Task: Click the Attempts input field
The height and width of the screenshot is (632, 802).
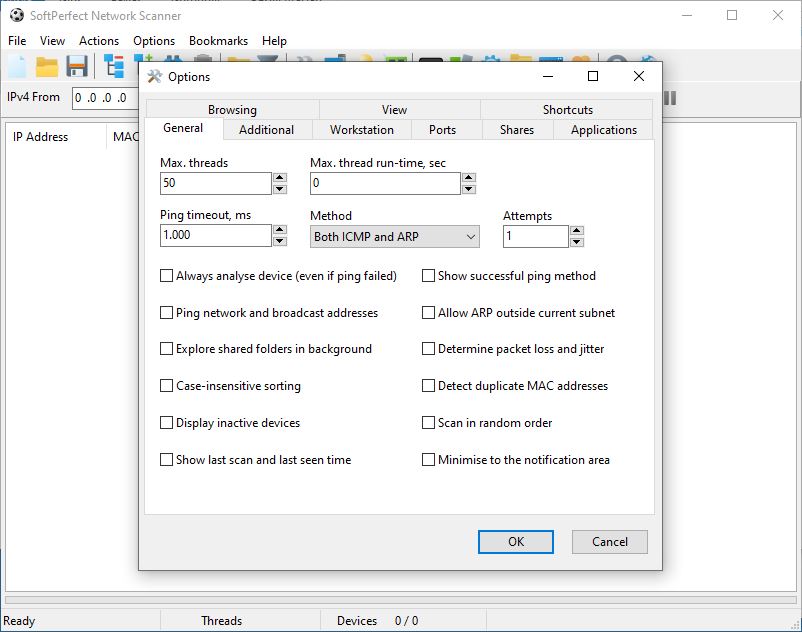Action: click(536, 236)
